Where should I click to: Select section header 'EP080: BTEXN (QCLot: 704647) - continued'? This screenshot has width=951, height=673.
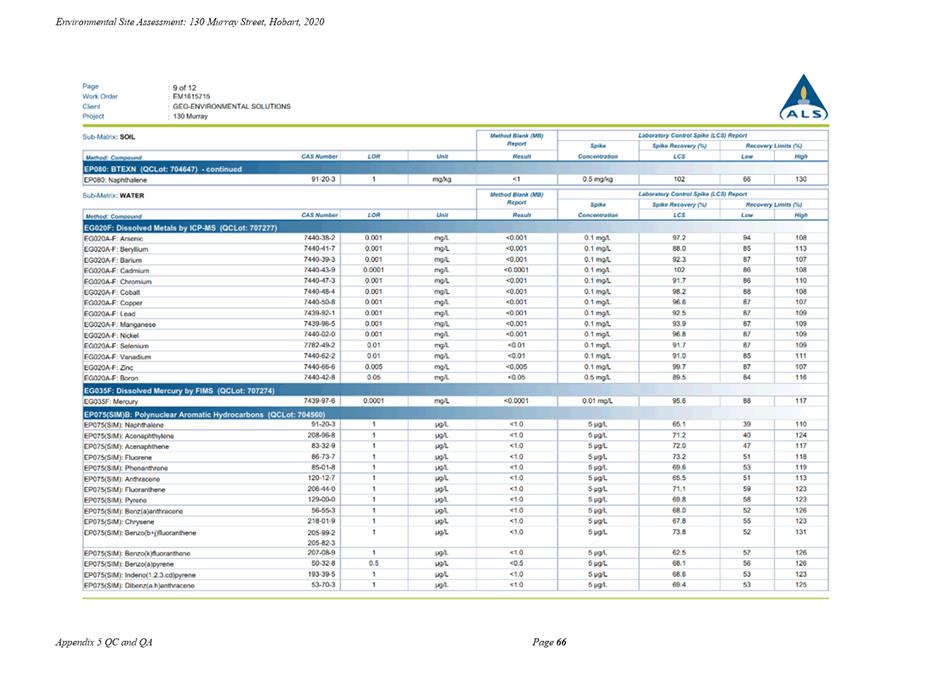pos(163,169)
